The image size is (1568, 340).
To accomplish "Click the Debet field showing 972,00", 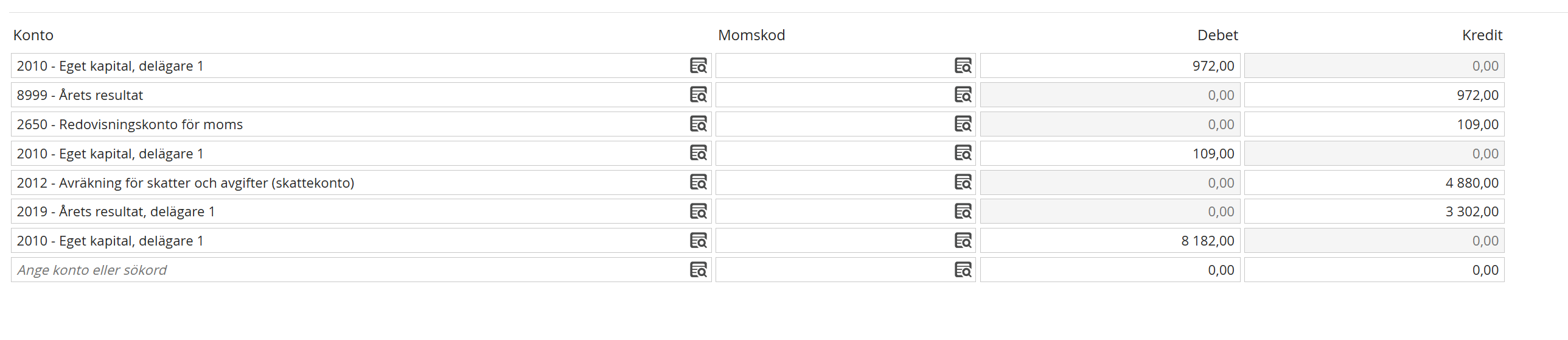I will [1109, 66].
